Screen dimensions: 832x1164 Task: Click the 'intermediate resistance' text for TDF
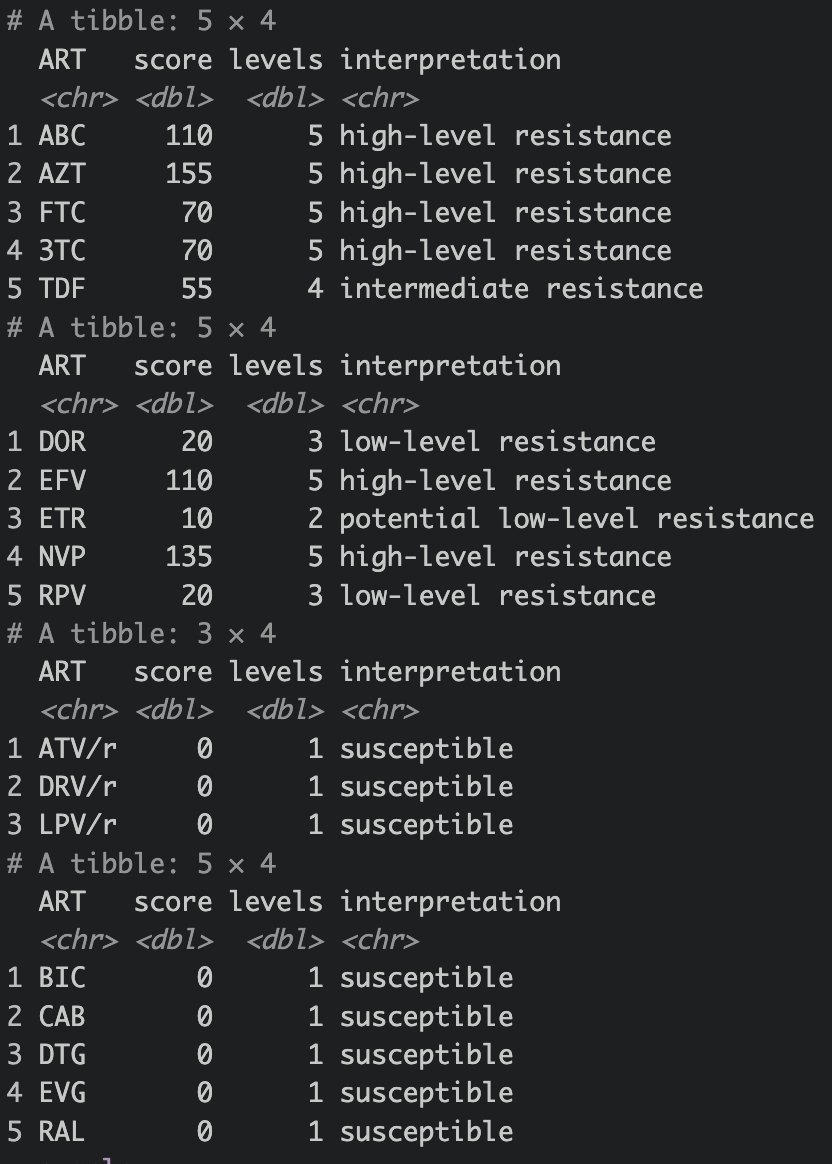click(521, 289)
